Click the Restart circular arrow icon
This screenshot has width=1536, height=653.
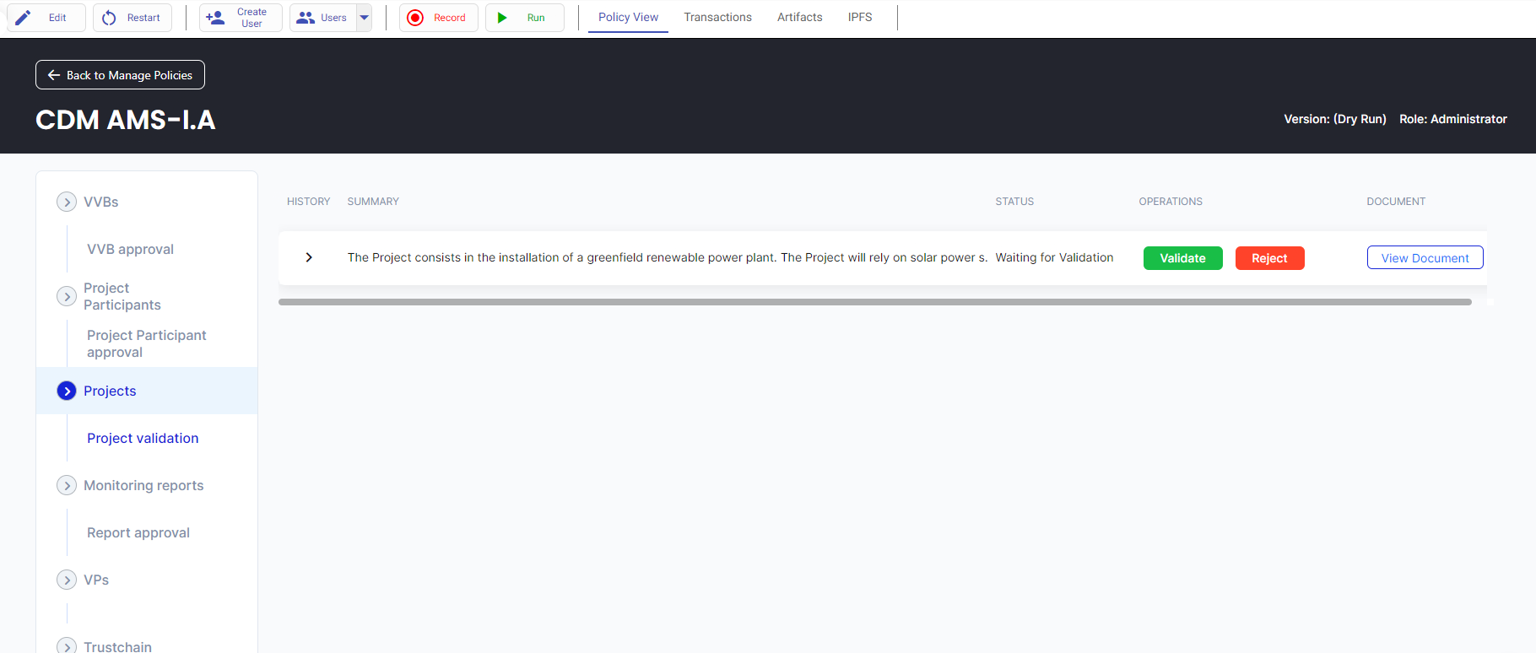109,18
